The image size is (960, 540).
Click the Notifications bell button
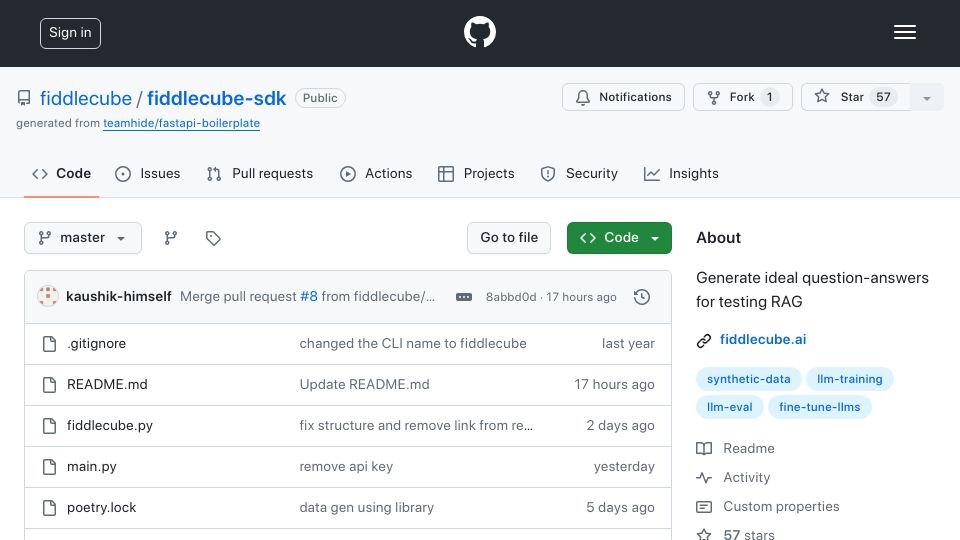(x=623, y=97)
